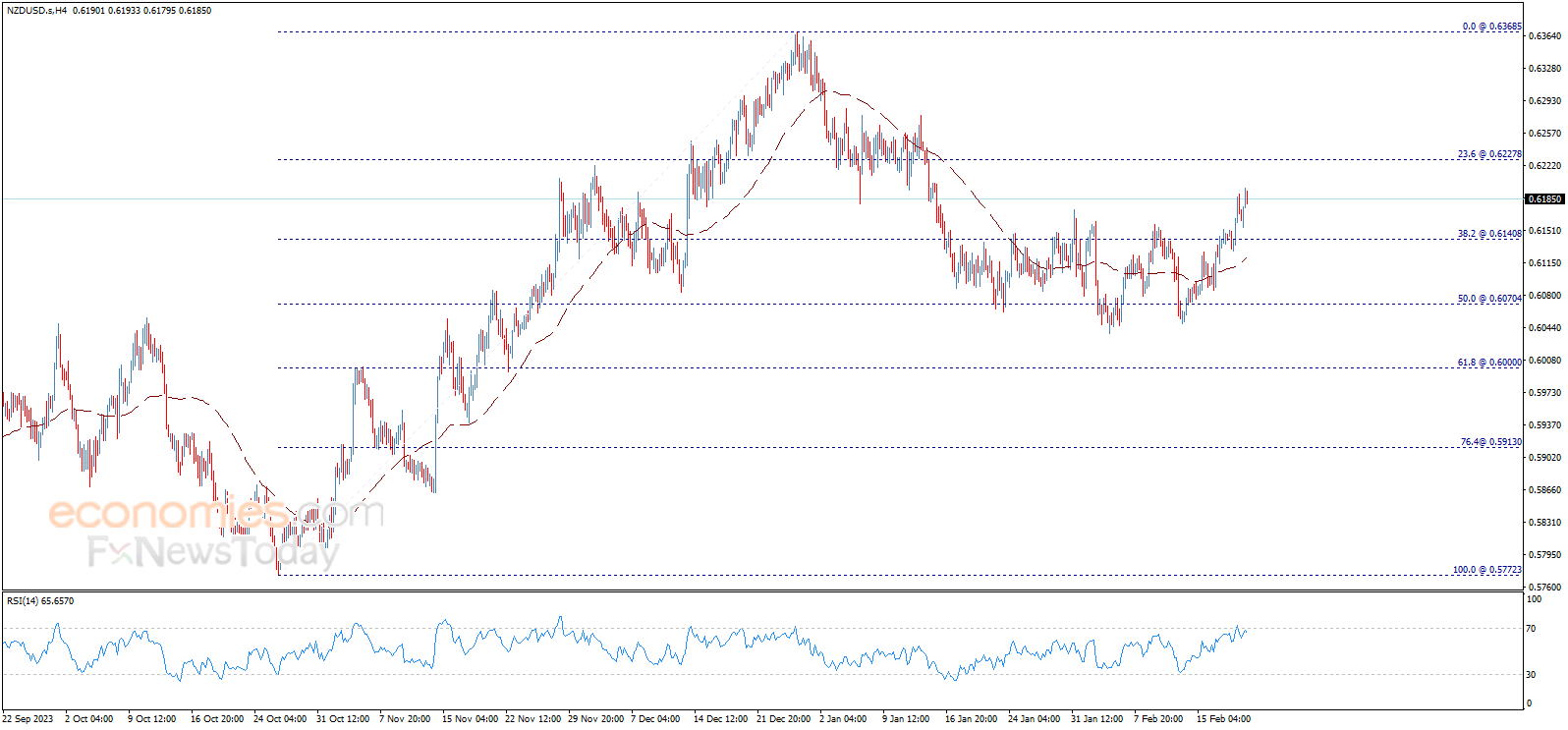Image resolution: width=1568 pixels, height=730 pixels.
Task: Click the 0.63640 price axis value
Action: point(1545,36)
